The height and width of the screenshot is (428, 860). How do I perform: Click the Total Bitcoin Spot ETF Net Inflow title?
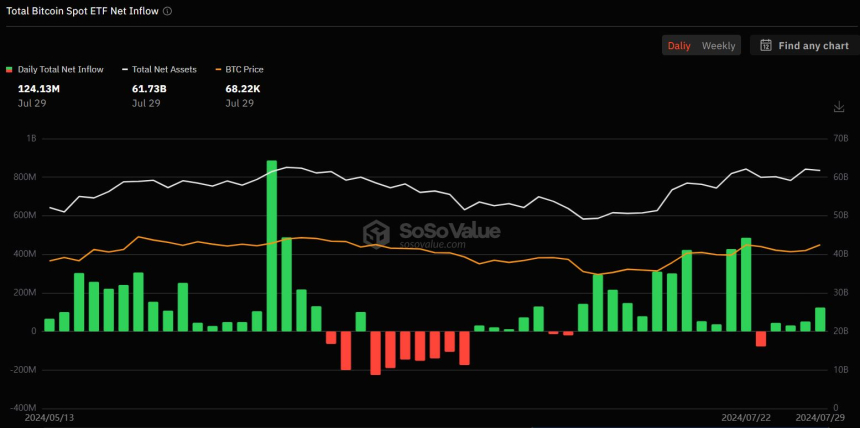[x=82, y=11]
